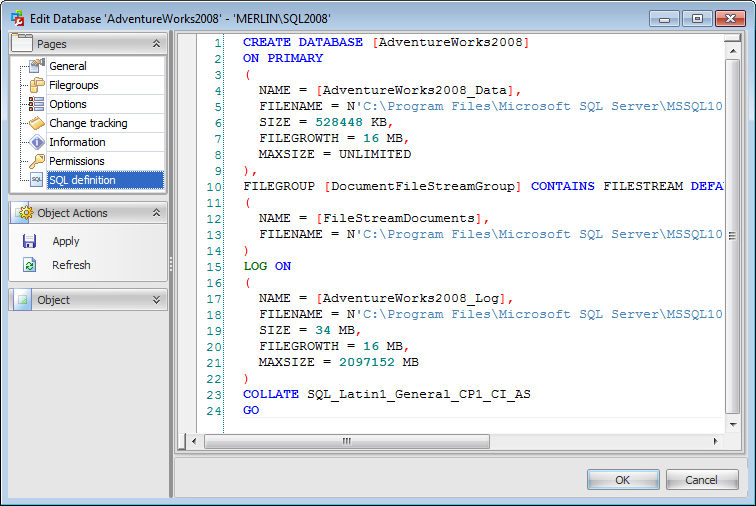Click horizontal scrollbar left arrow

[194, 441]
